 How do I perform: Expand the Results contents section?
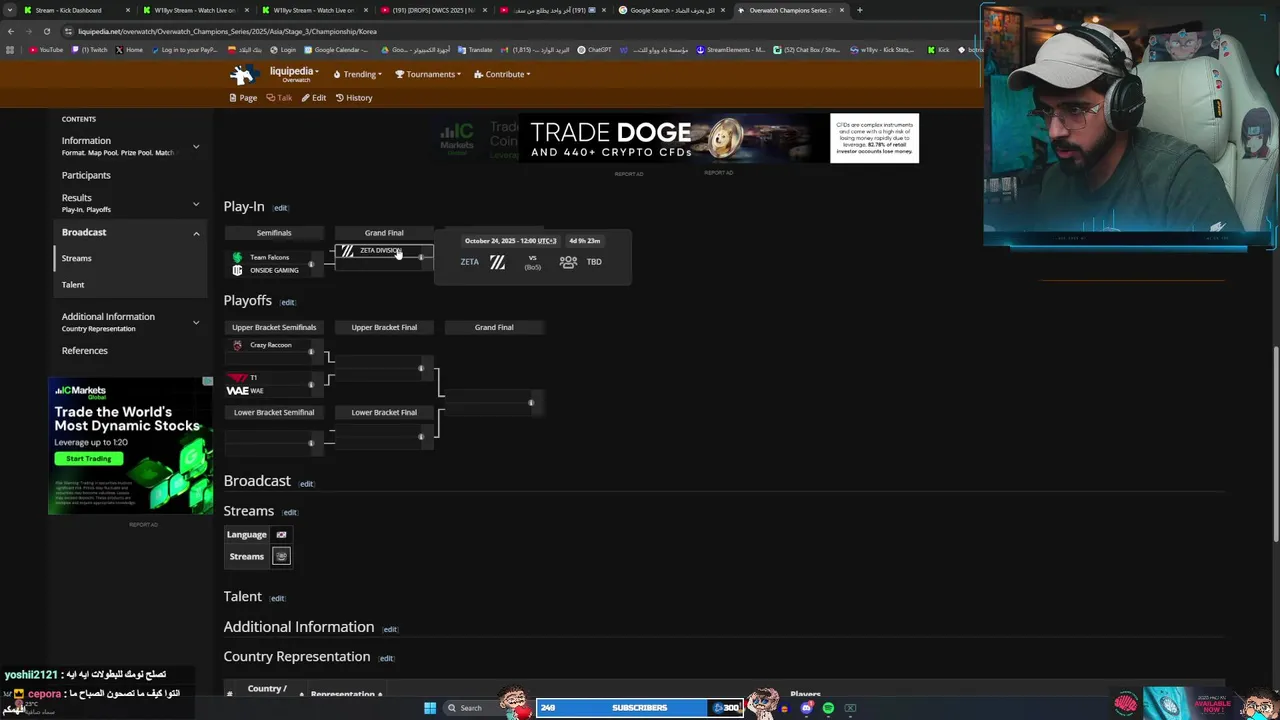point(196,203)
